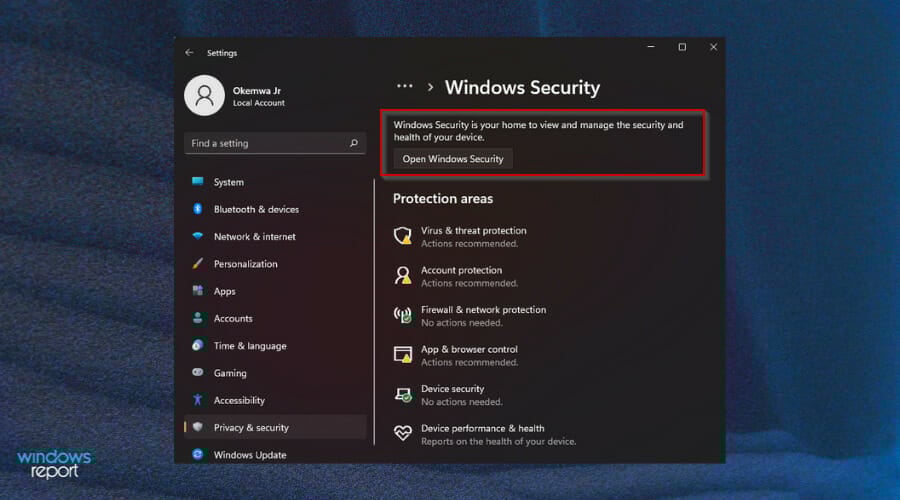The image size is (900, 500).
Task: Minimize the Settings window
Action: click(x=651, y=47)
